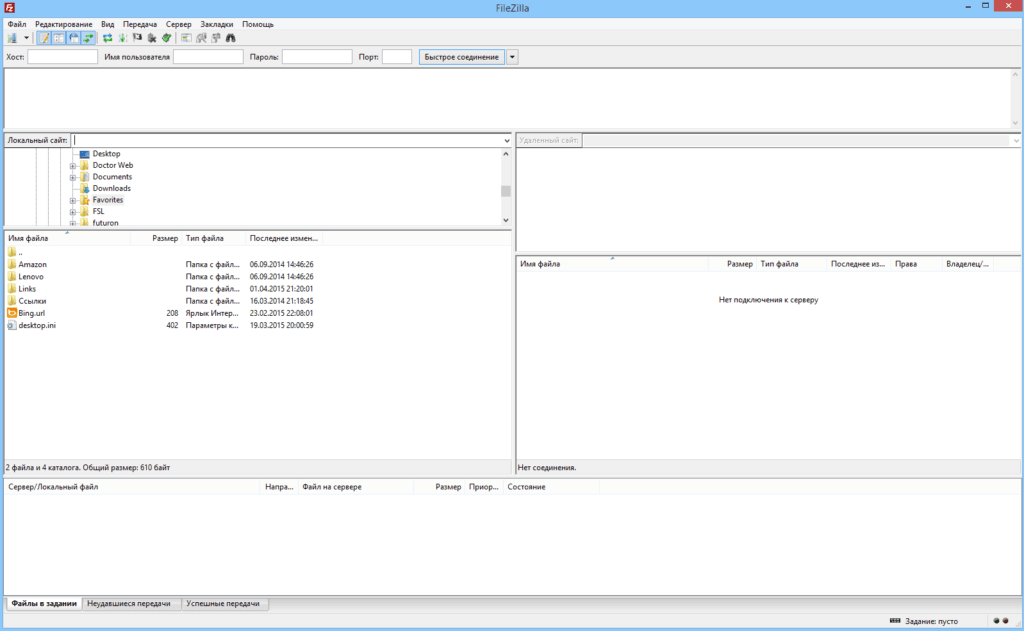Select the Desktop folder in the tree

tap(106, 154)
